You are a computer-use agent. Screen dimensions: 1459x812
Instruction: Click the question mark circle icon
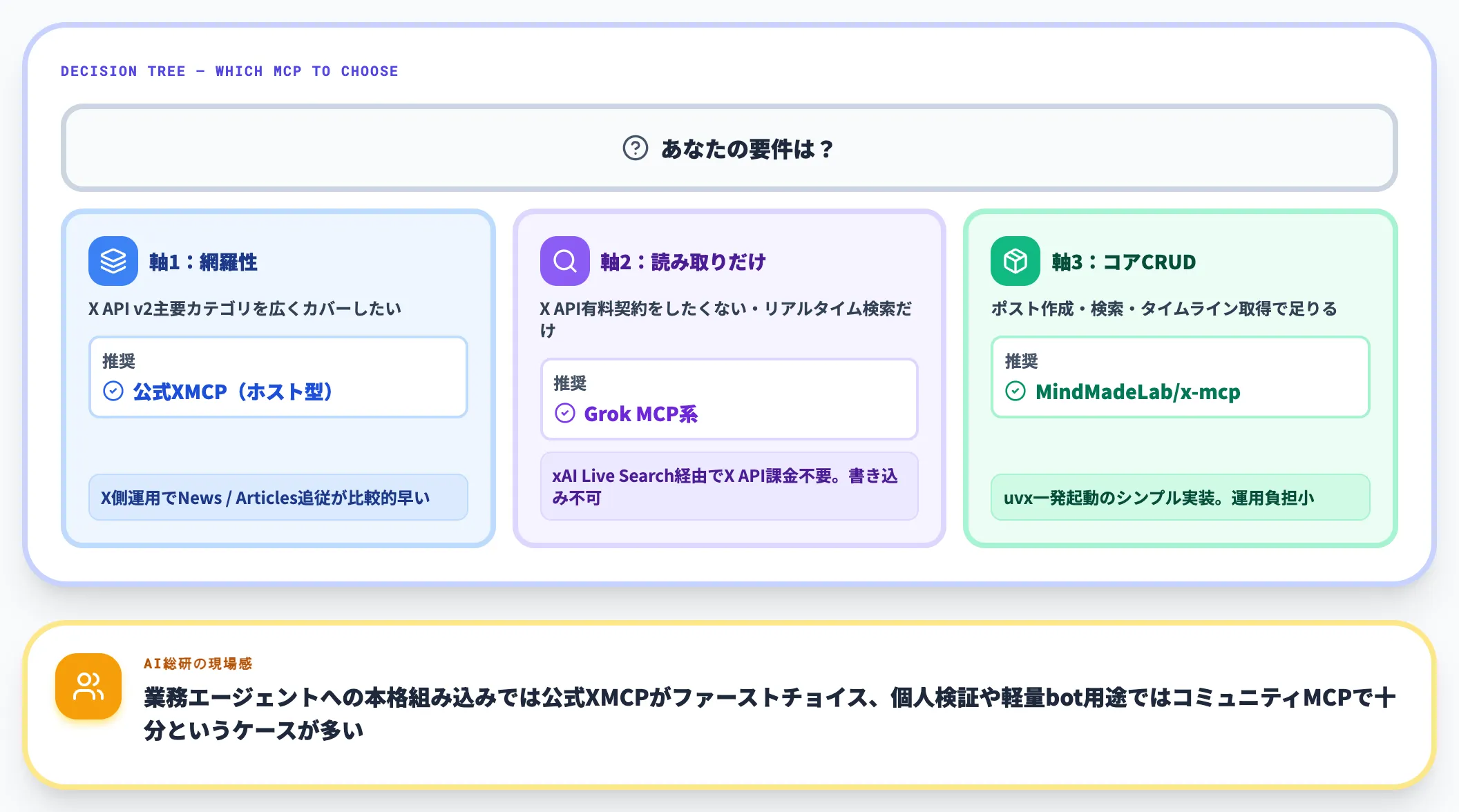636,148
